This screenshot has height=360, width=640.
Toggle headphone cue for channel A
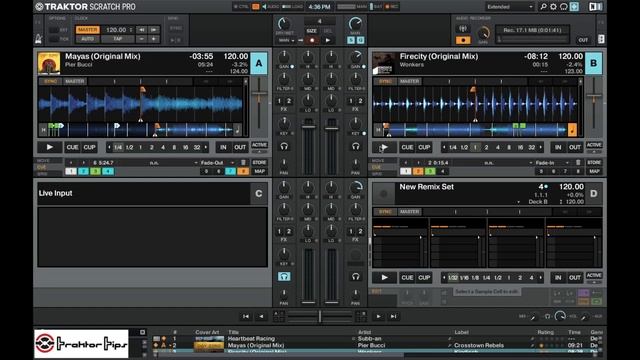(x=284, y=146)
